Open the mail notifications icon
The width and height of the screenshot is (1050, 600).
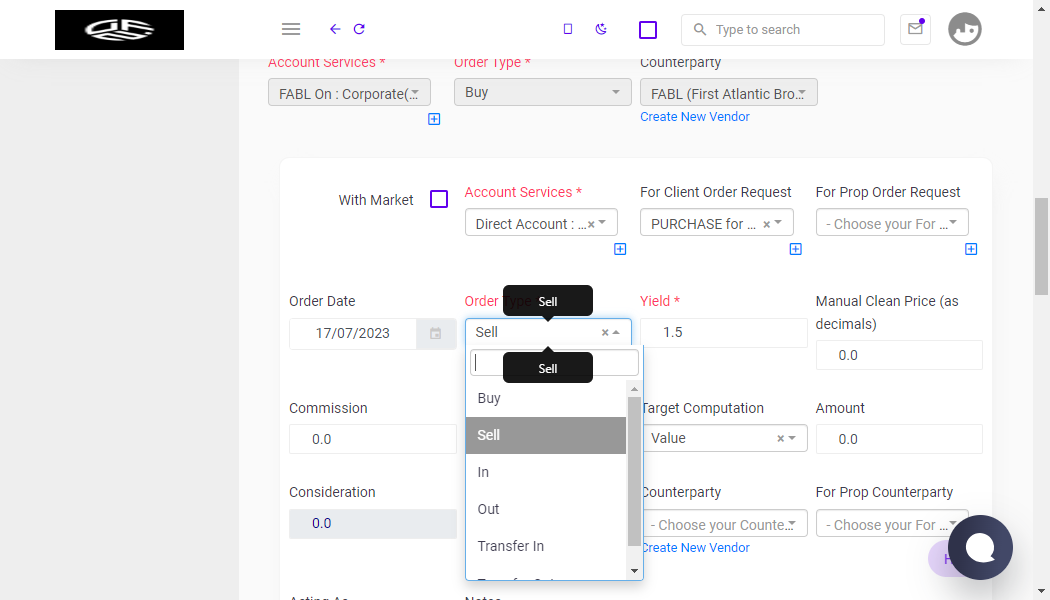pos(915,29)
